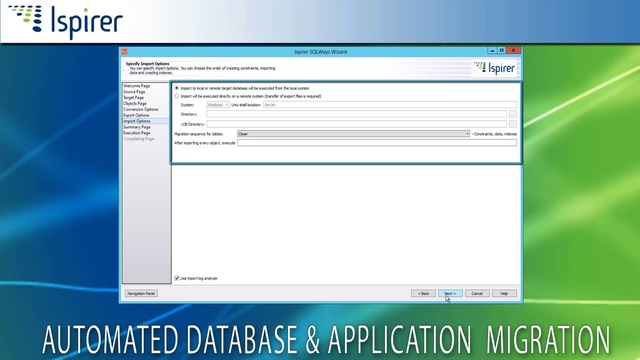The image size is (640, 360).
Task: Click the 'Constraints, data, indexes' text
Action: pyautogui.click(x=495, y=134)
